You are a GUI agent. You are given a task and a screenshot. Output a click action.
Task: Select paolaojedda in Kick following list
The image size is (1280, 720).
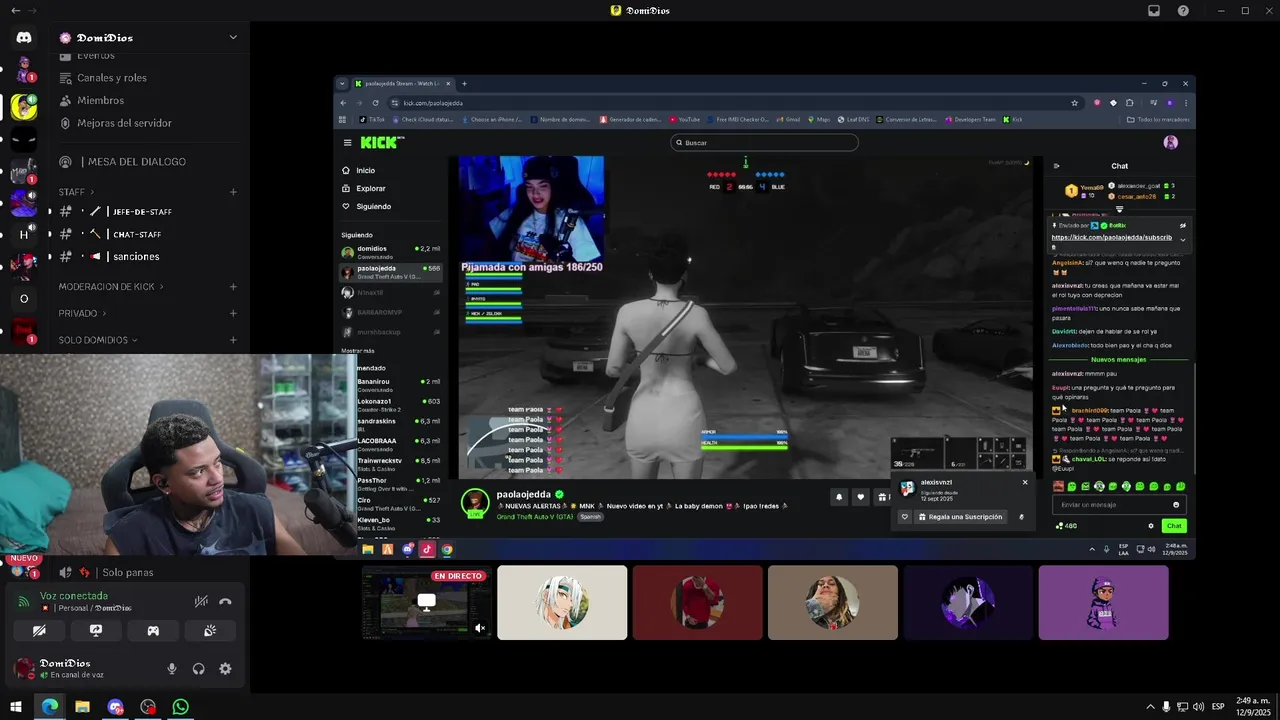(391, 272)
